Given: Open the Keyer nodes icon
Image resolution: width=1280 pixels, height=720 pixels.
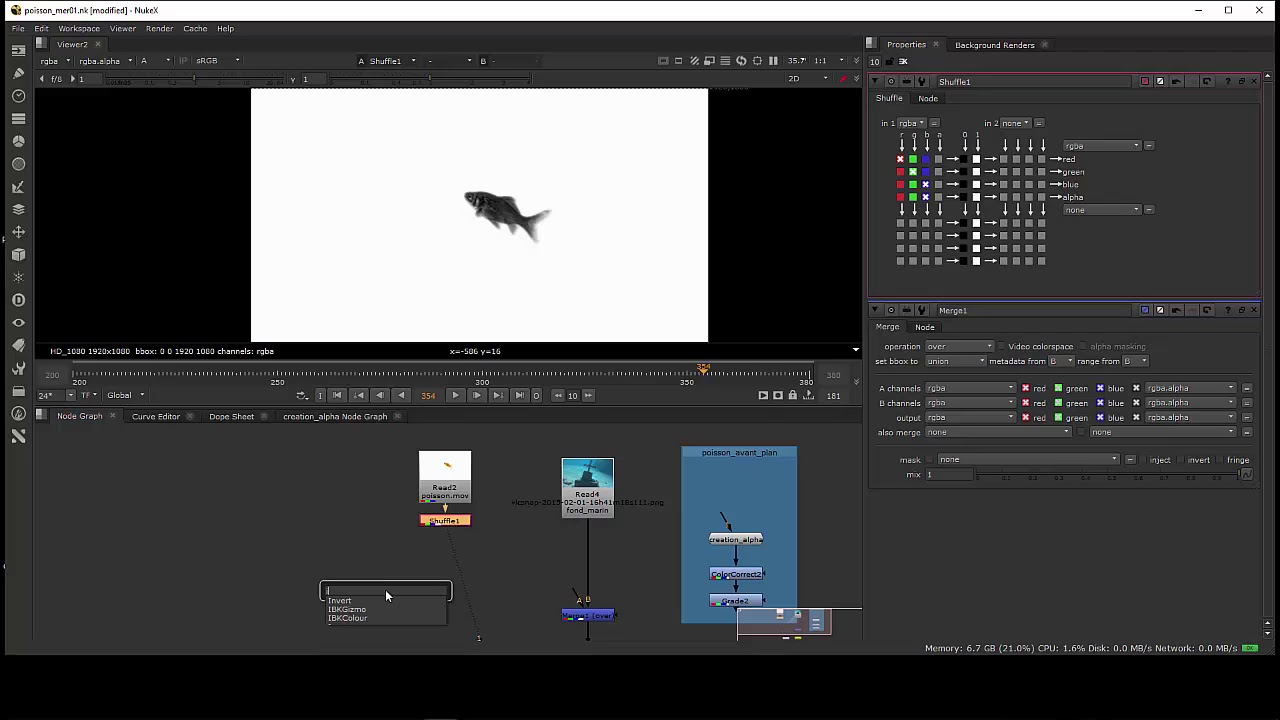Looking at the screenshot, I should [18, 187].
